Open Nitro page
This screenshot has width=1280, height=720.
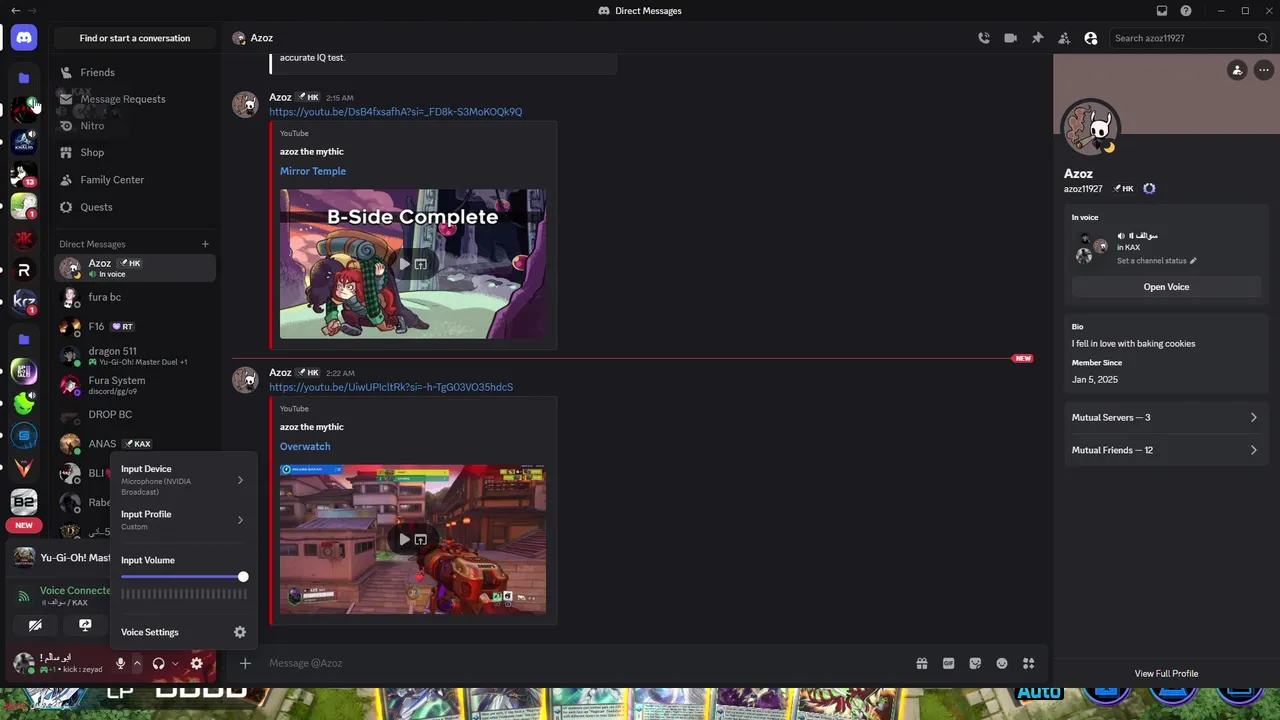(x=135, y=126)
